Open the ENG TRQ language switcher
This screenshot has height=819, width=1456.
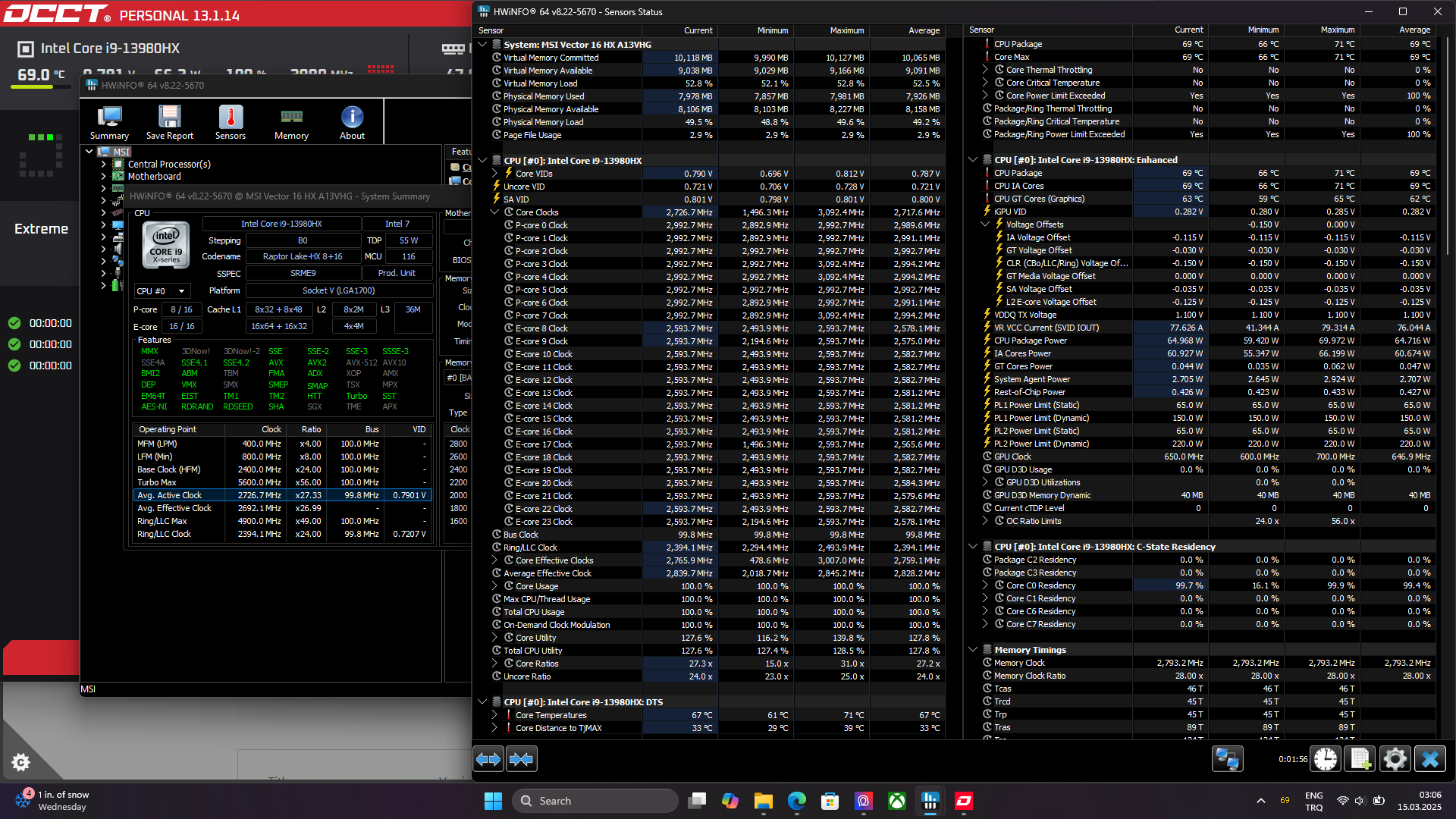pos(1313,801)
